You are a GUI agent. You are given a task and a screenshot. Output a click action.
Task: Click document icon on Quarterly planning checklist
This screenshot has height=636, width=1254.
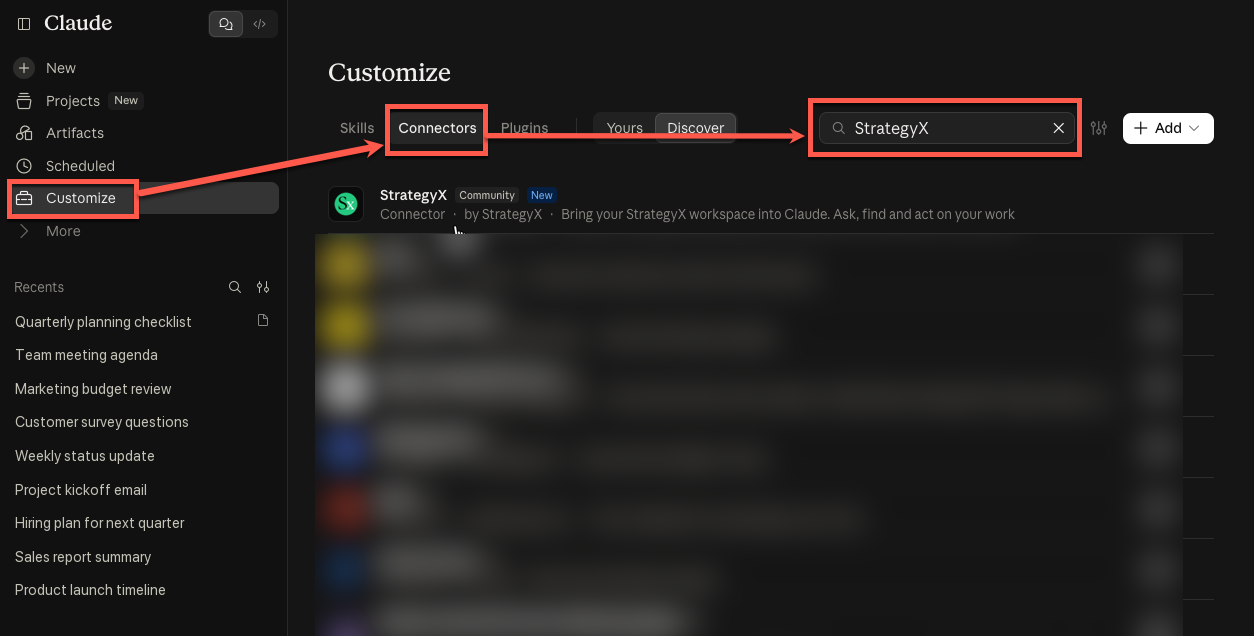point(263,321)
